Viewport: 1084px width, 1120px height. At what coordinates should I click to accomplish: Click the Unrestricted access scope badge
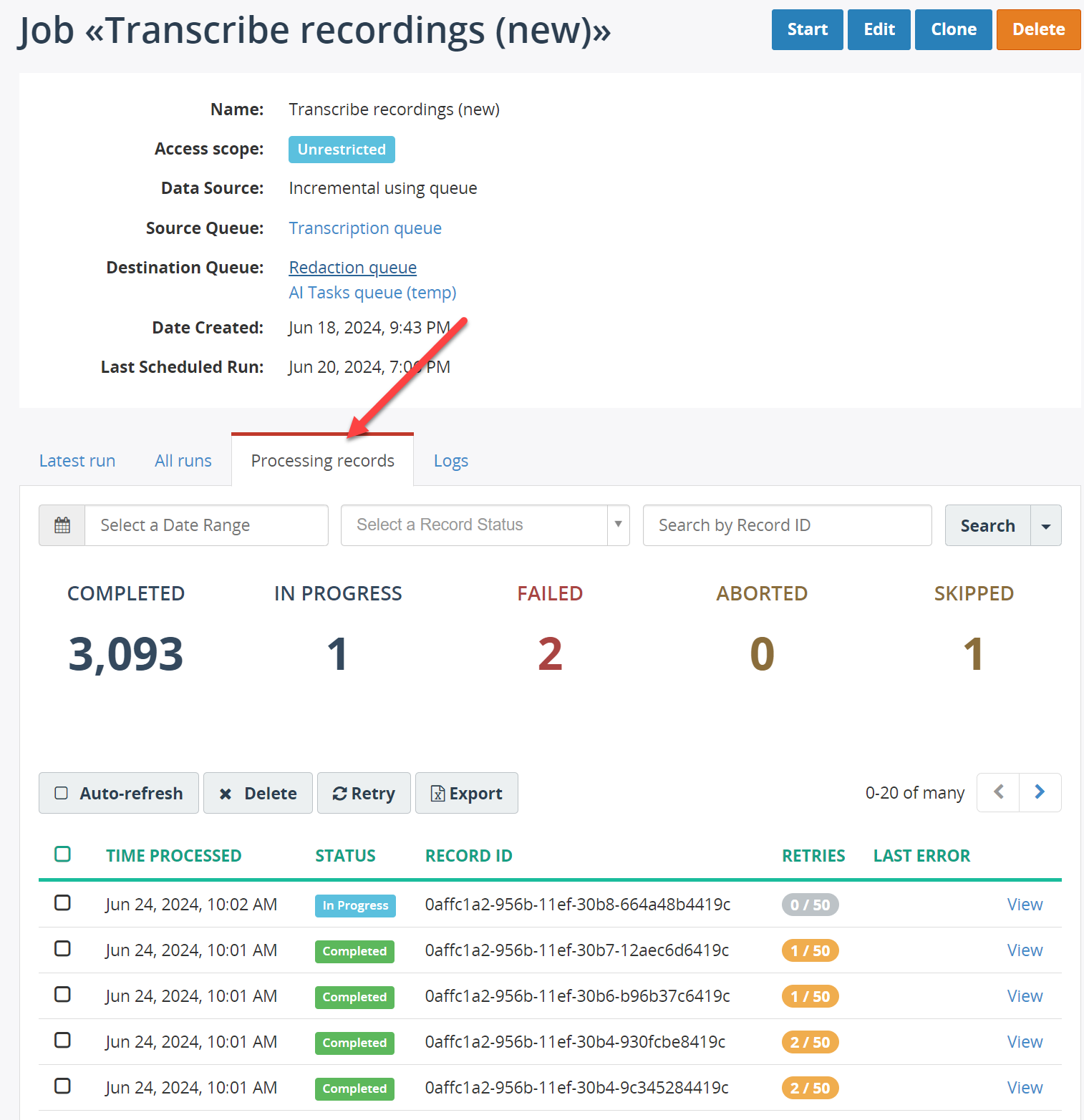[342, 150]
